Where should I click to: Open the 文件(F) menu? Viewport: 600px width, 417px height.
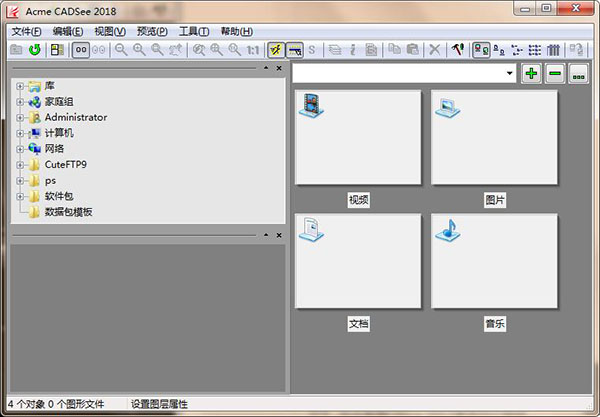pyautogui.click(x=26, y=31)
